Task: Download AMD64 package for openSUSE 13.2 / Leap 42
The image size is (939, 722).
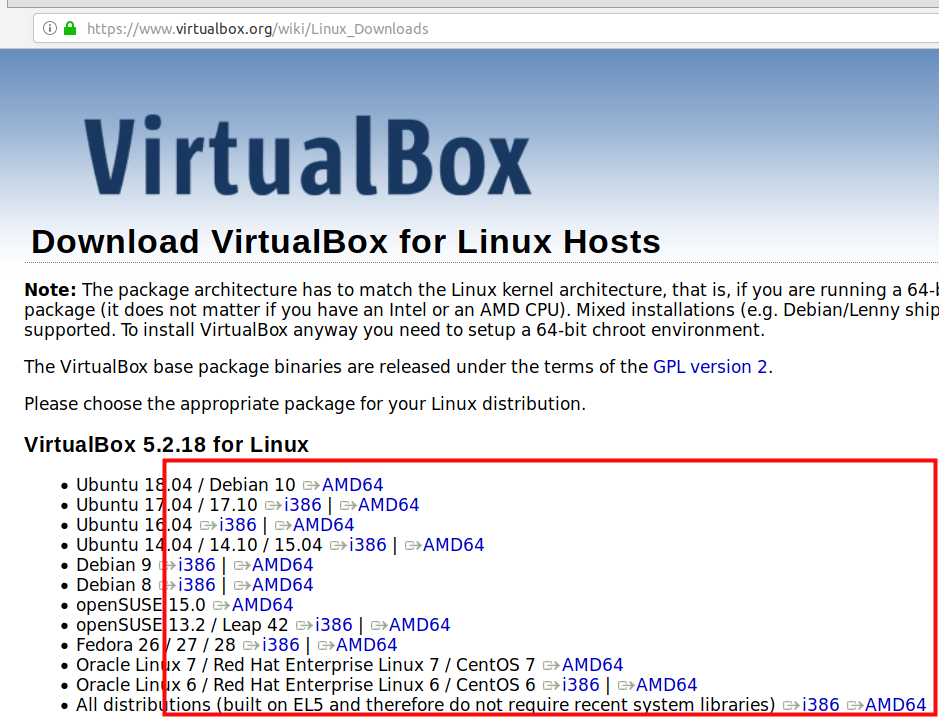Action: (419, 624)
